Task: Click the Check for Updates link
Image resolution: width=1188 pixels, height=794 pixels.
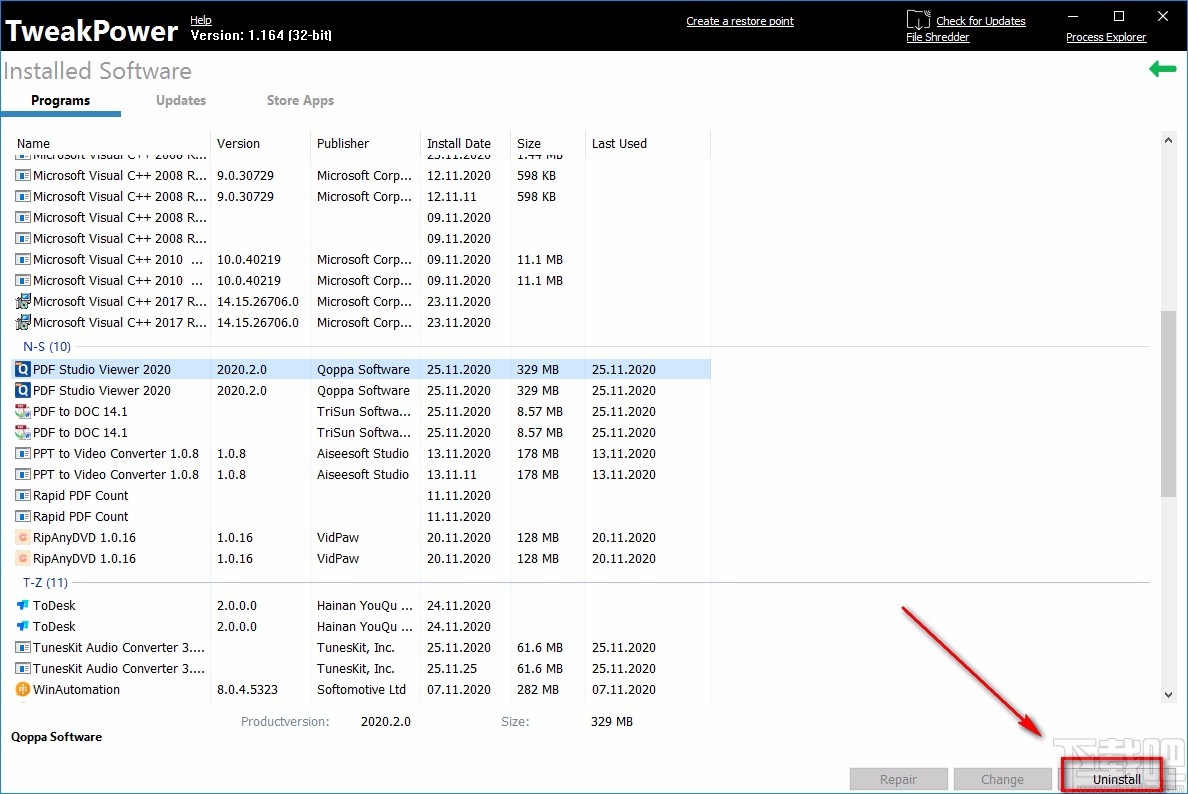Action: tap(980, 21)
